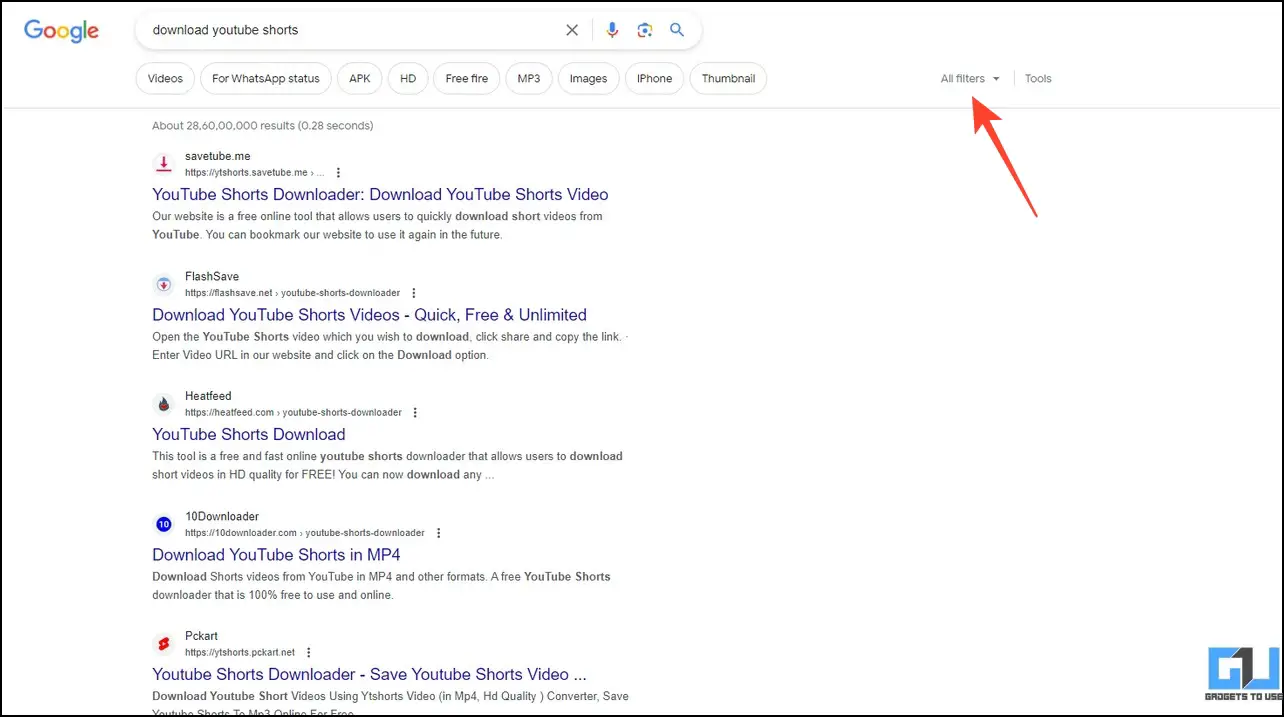Click the Heatfeed site name
Image resolution: width=1284 pixels, height=717 pixels.
208,396
